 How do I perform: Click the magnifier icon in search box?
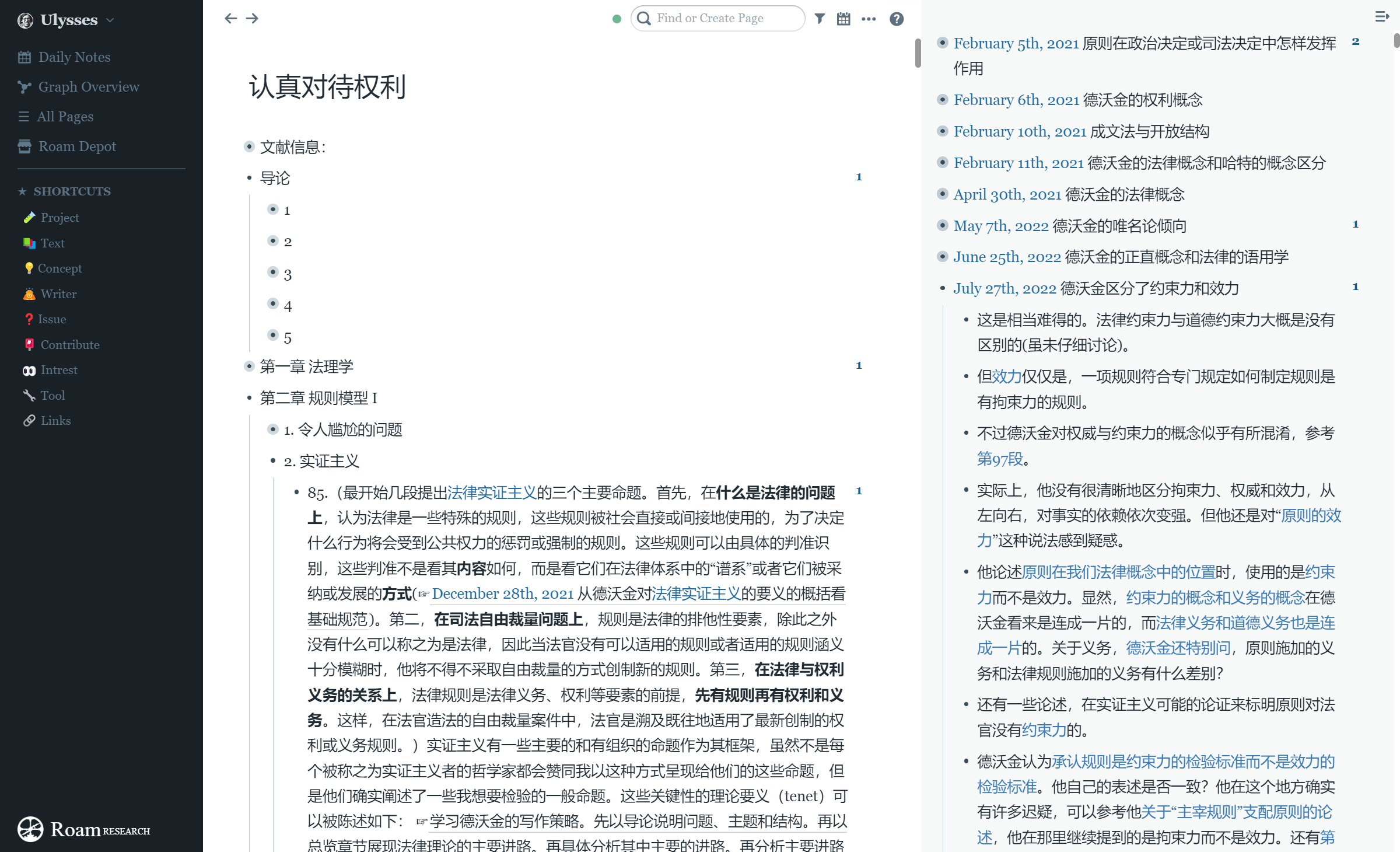click(x=644, y=19)
